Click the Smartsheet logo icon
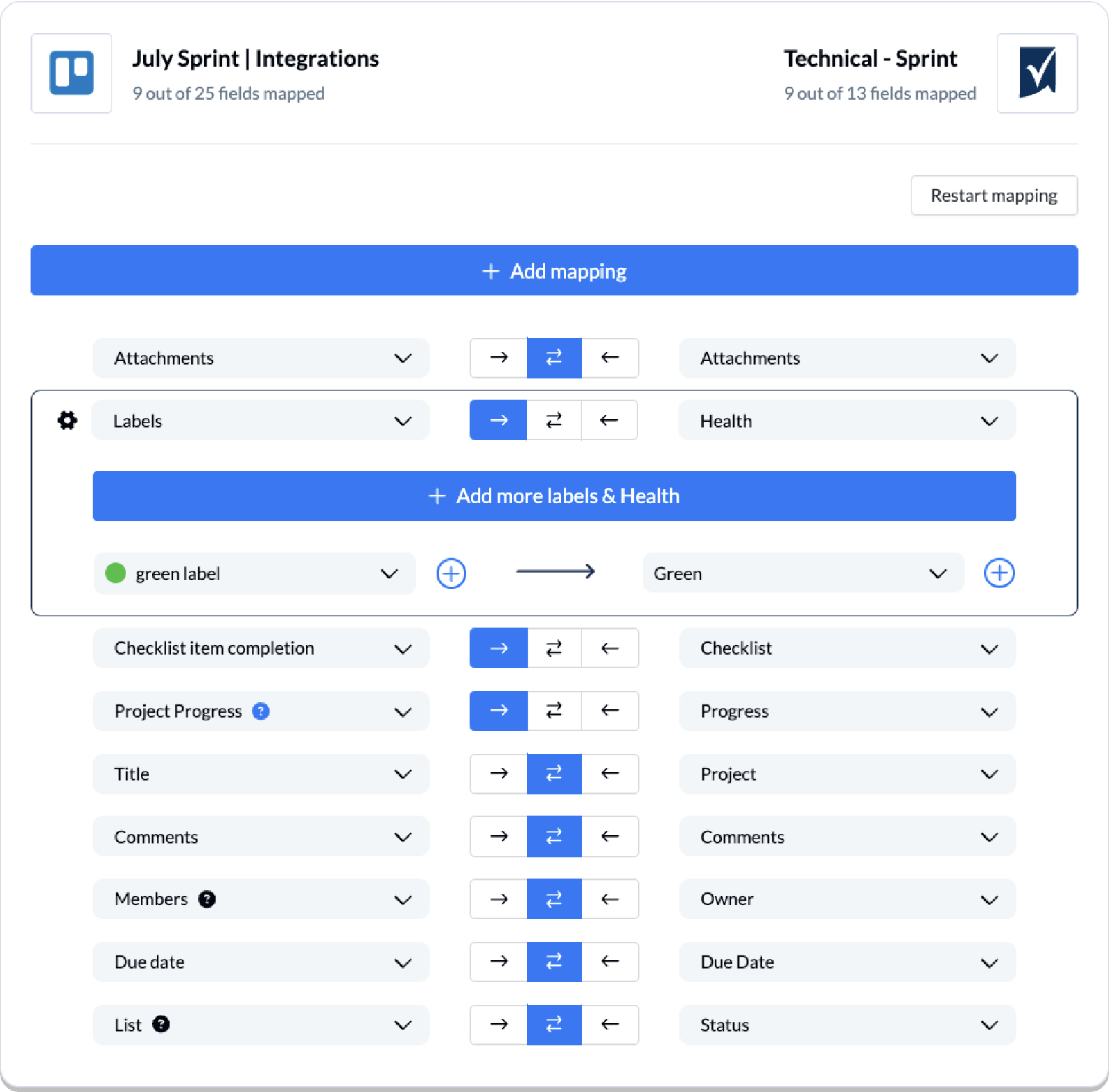This screenshot has height=1092, width=1109. [1037, 72]
